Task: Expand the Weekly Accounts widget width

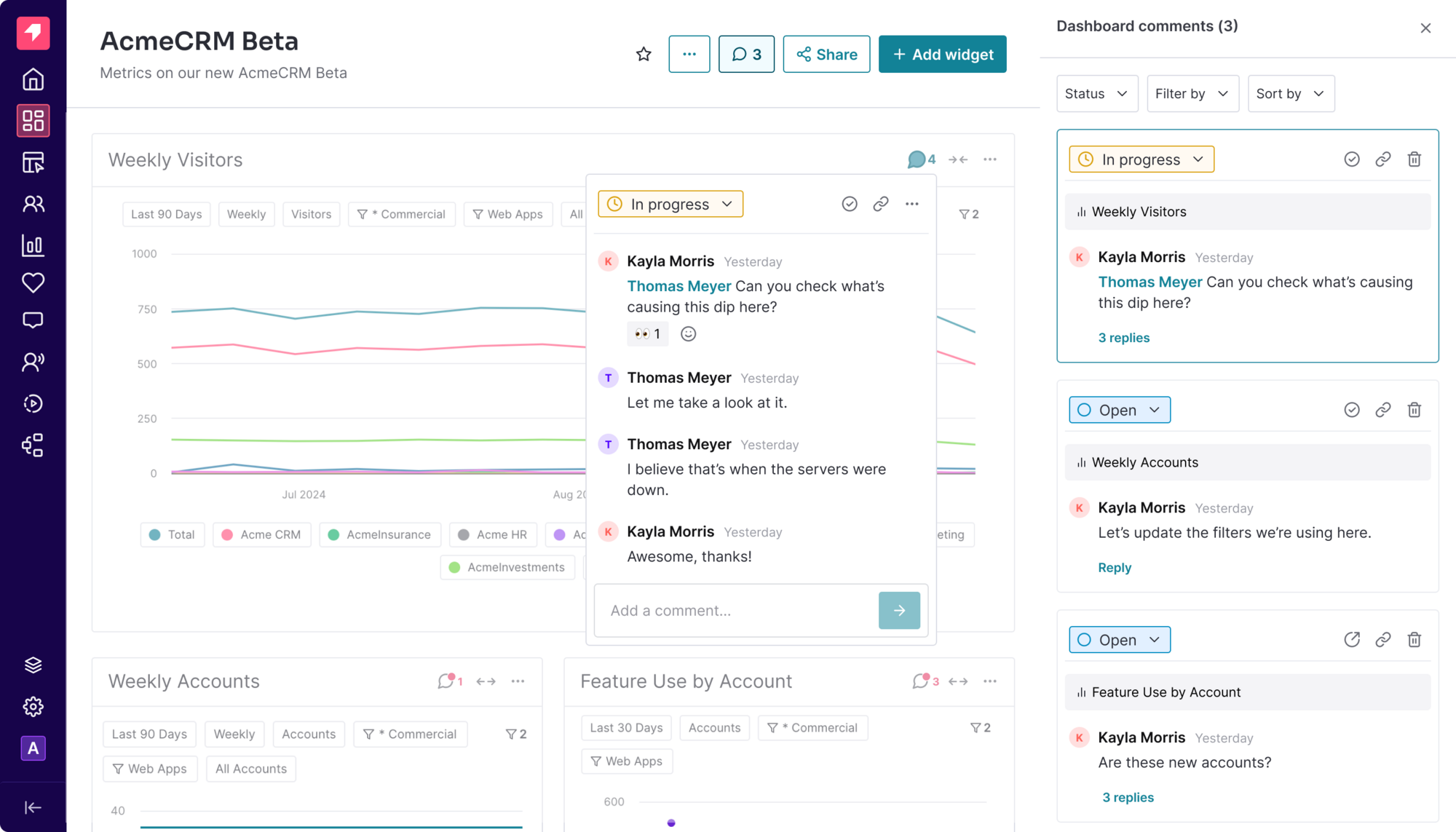Action: click(x=486, y=681)
